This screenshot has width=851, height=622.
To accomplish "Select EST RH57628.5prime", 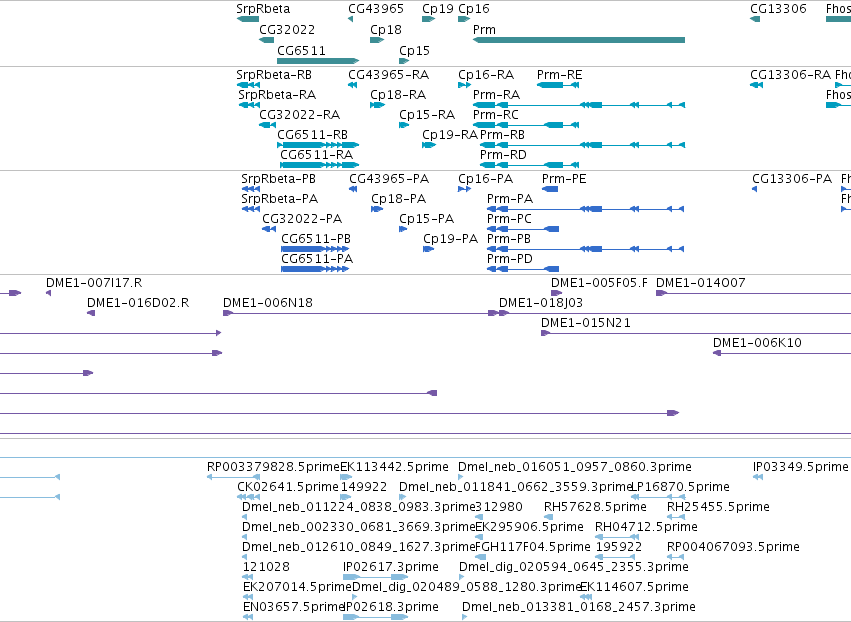I will 595,507.
